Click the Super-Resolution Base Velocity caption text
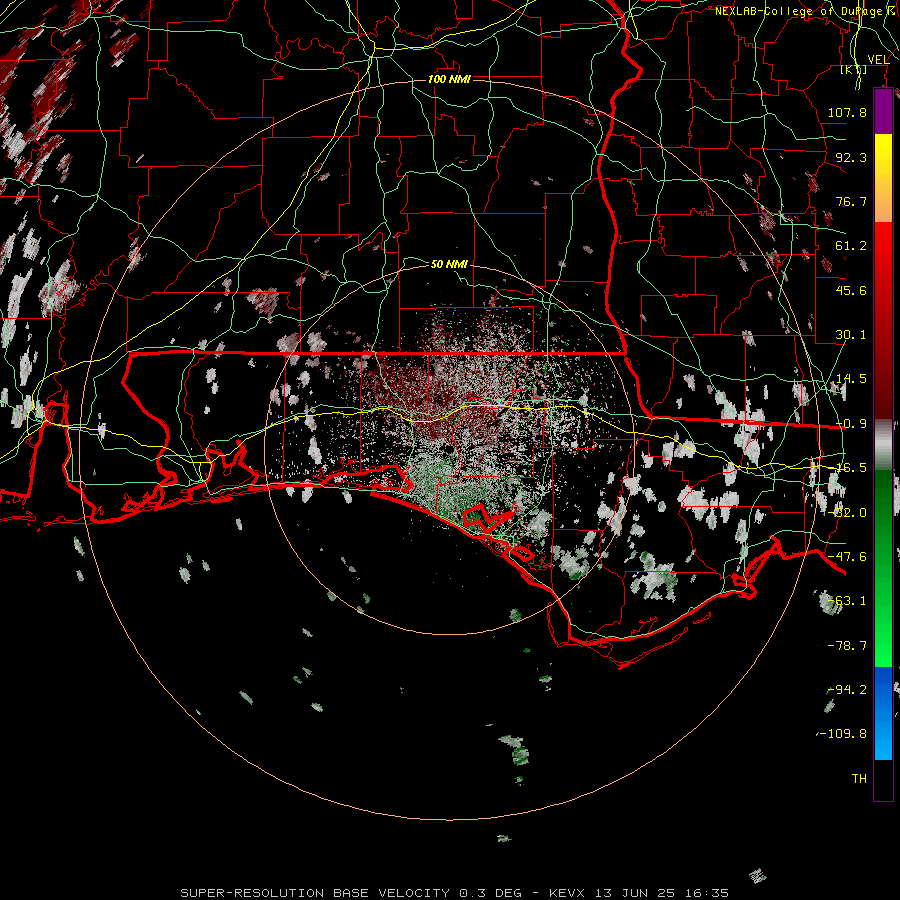 455,893
